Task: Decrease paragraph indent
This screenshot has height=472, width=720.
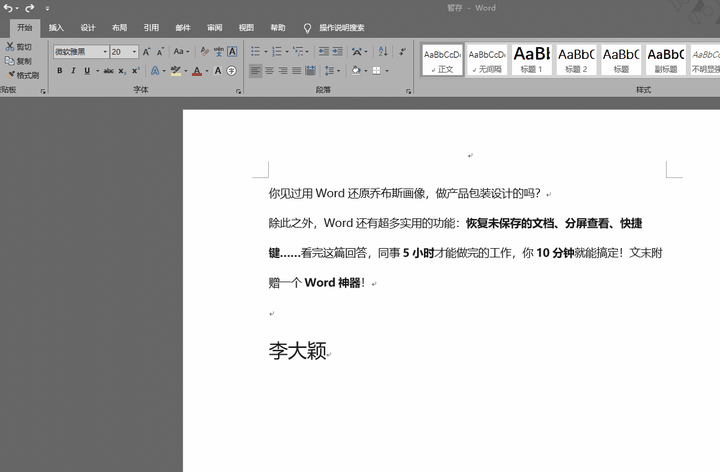Action: click(x=324, y=51)
